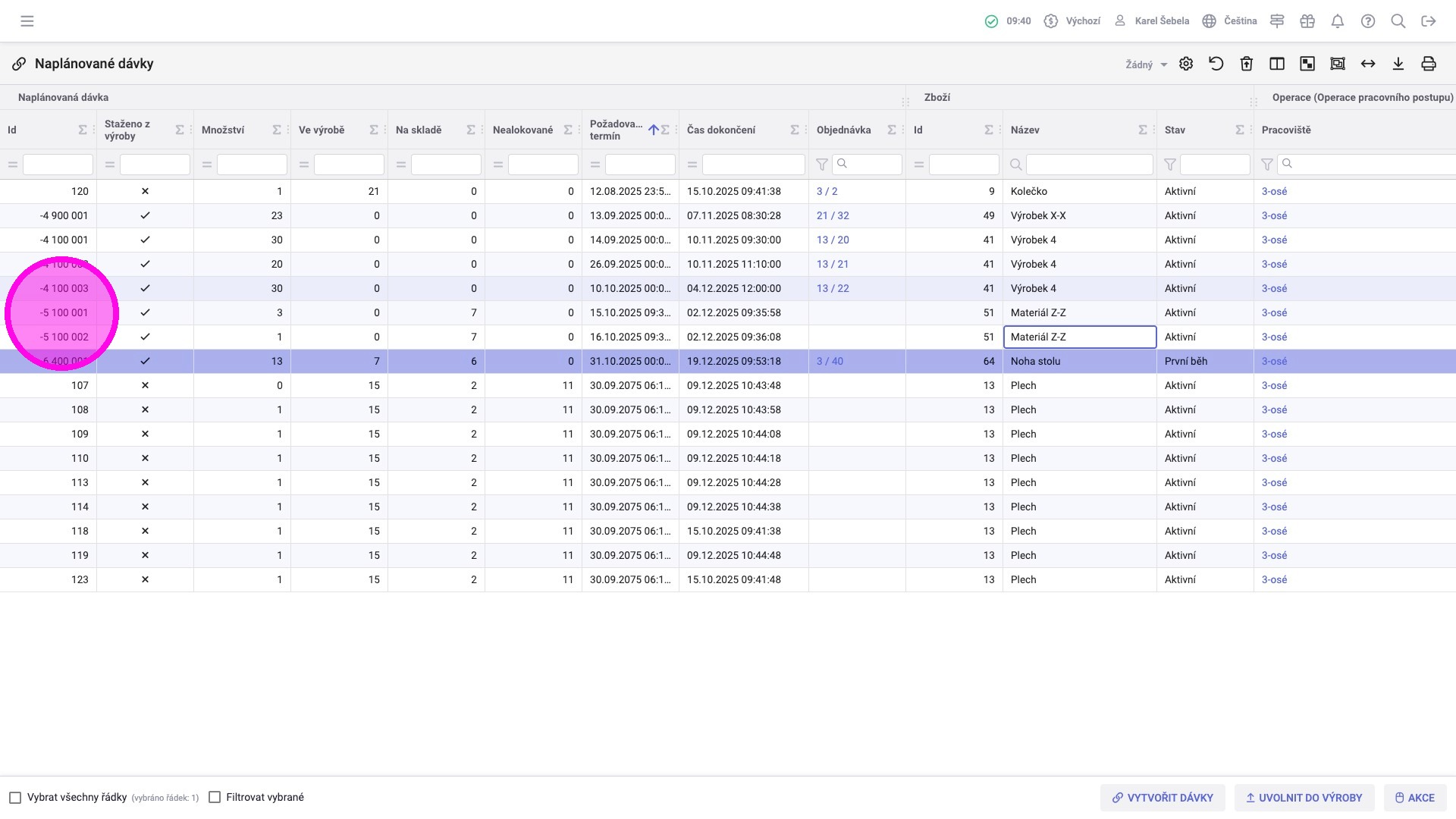The height and width of the screenshot is (819, 1456).
Task: Check the 'Vybrat všechny řádky' checkbox
Action: click(x=15, y=798)
